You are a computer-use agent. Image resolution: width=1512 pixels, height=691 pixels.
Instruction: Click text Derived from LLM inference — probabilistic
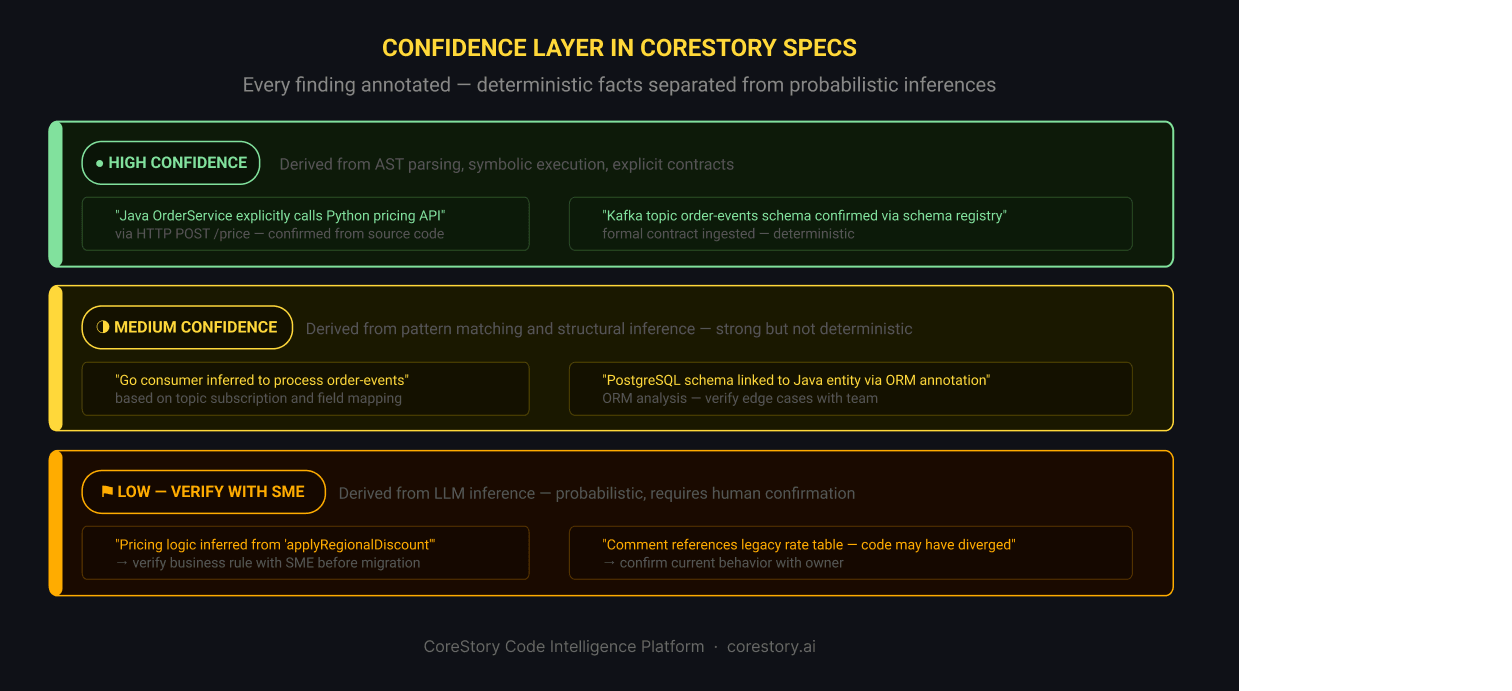[597, 493]
